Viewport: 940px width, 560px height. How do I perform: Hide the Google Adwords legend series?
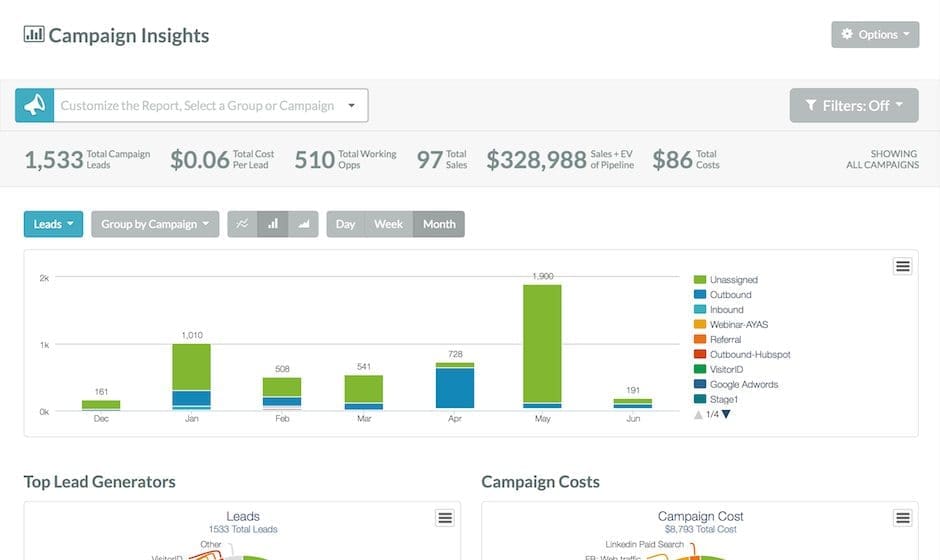(743, 384)
